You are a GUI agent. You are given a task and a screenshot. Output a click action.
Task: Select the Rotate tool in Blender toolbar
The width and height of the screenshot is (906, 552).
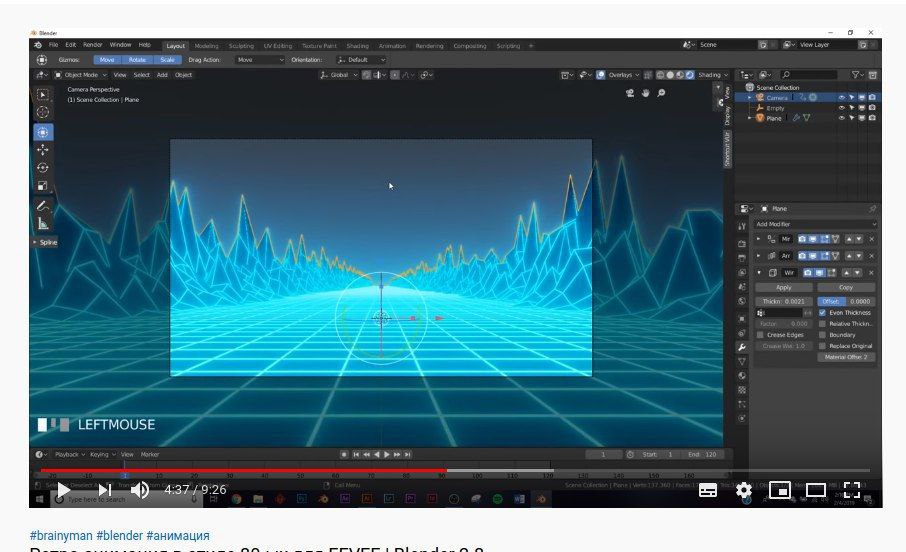pyautogui.click(x=43, y=168)
